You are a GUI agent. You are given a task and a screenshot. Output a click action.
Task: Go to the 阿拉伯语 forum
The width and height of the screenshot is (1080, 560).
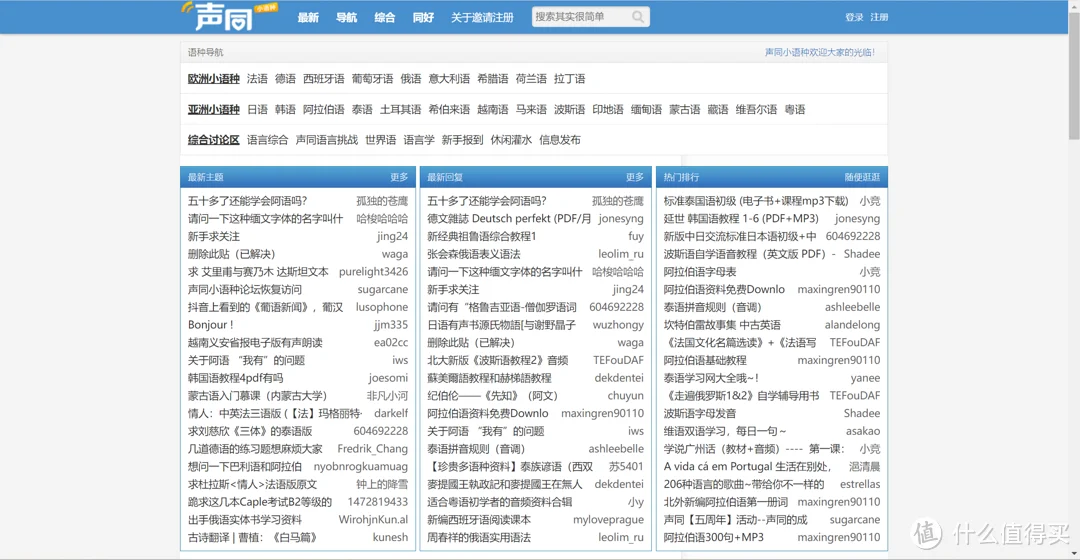tap(324, 110)
